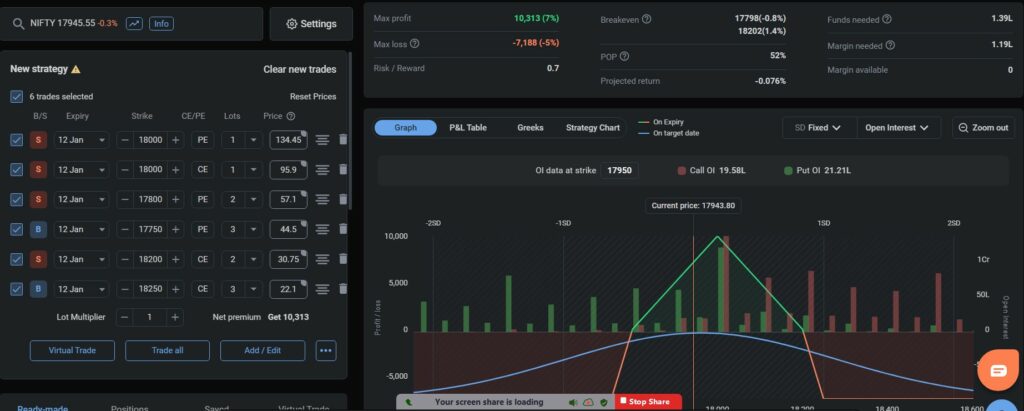The width and height of the screenshot is (1024, 411).
Task: Delete the 18000 CE trade row
Action: [x=343, y=169]
